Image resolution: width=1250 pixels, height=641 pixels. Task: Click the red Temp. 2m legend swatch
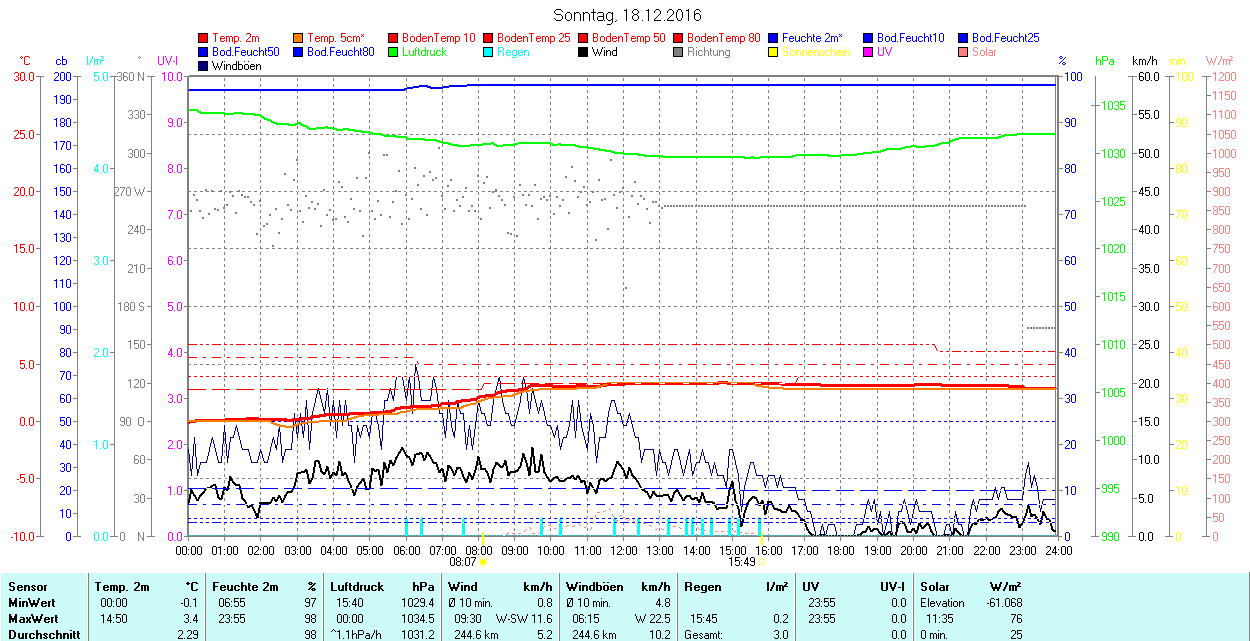204,38
